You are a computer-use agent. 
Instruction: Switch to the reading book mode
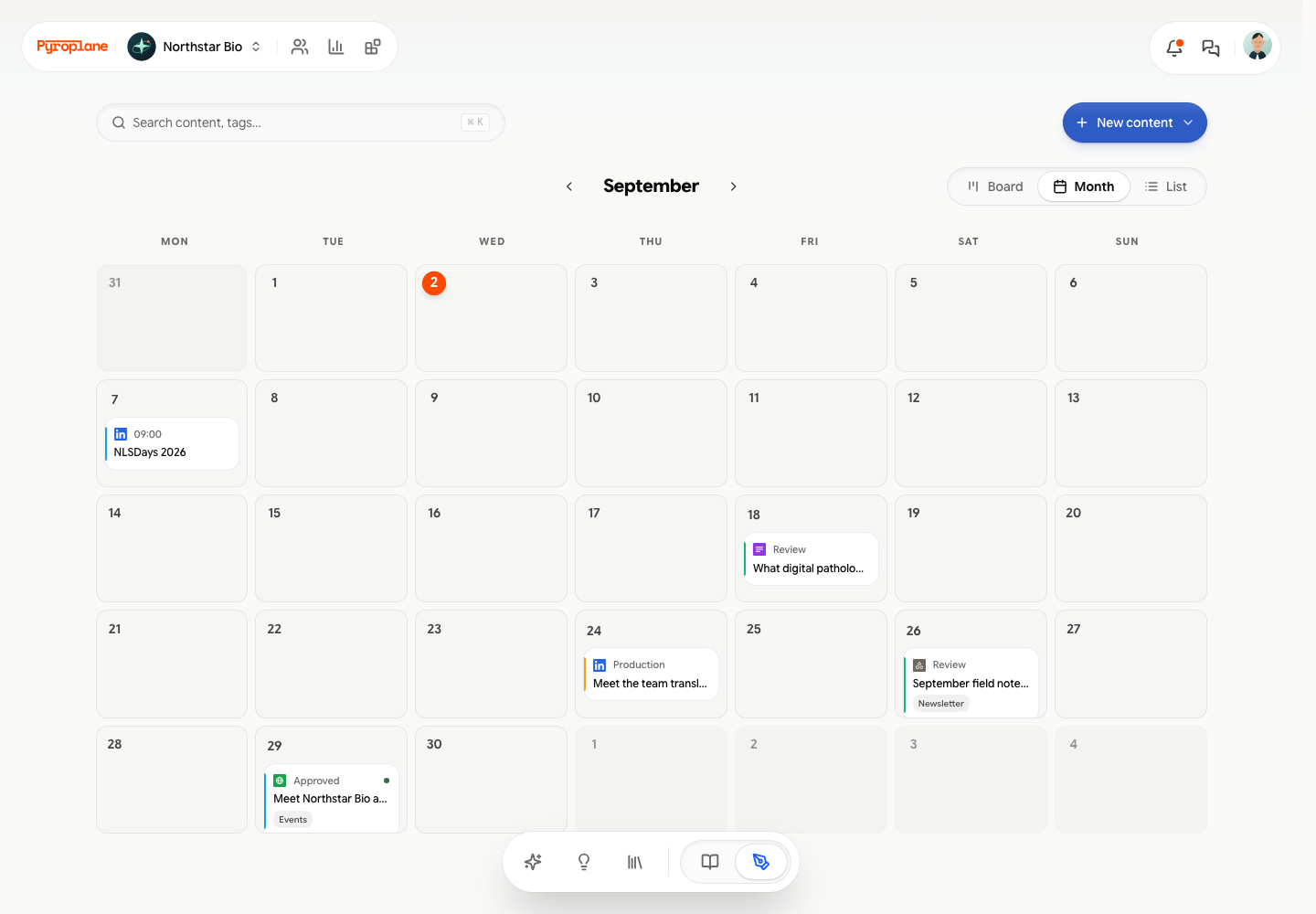click(x=710, y=862)
